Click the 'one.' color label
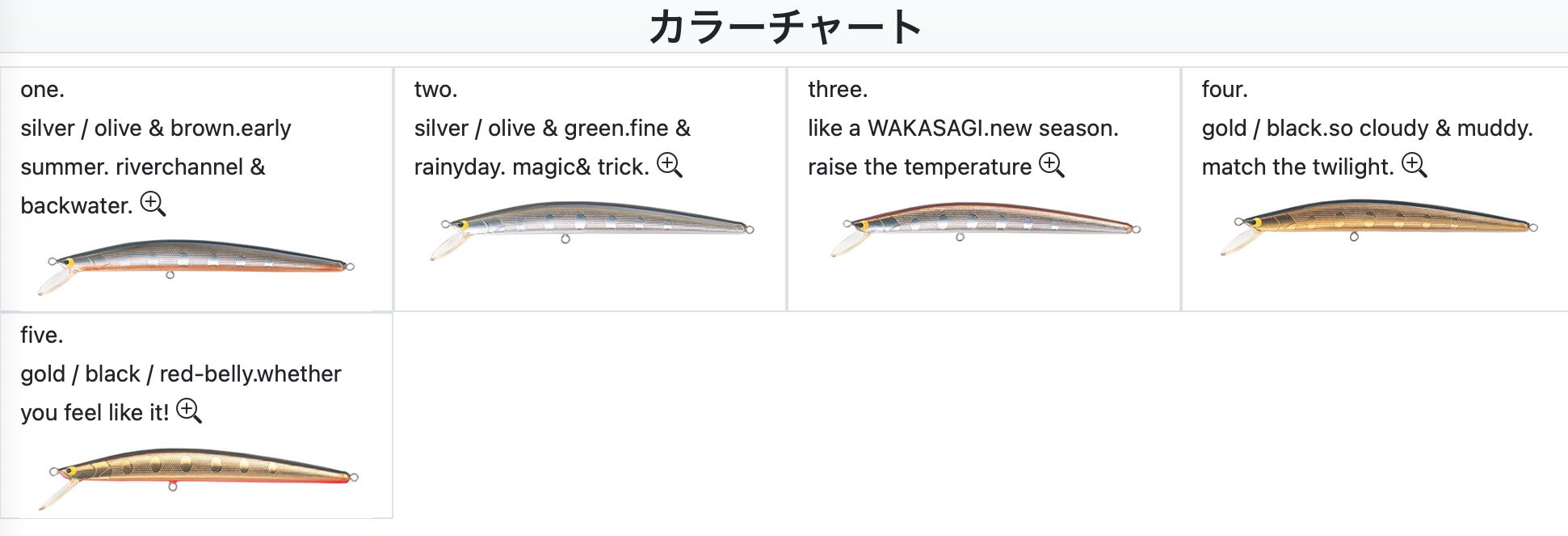The width and height of the screenshot is (1568, 536). coord(42,89)
